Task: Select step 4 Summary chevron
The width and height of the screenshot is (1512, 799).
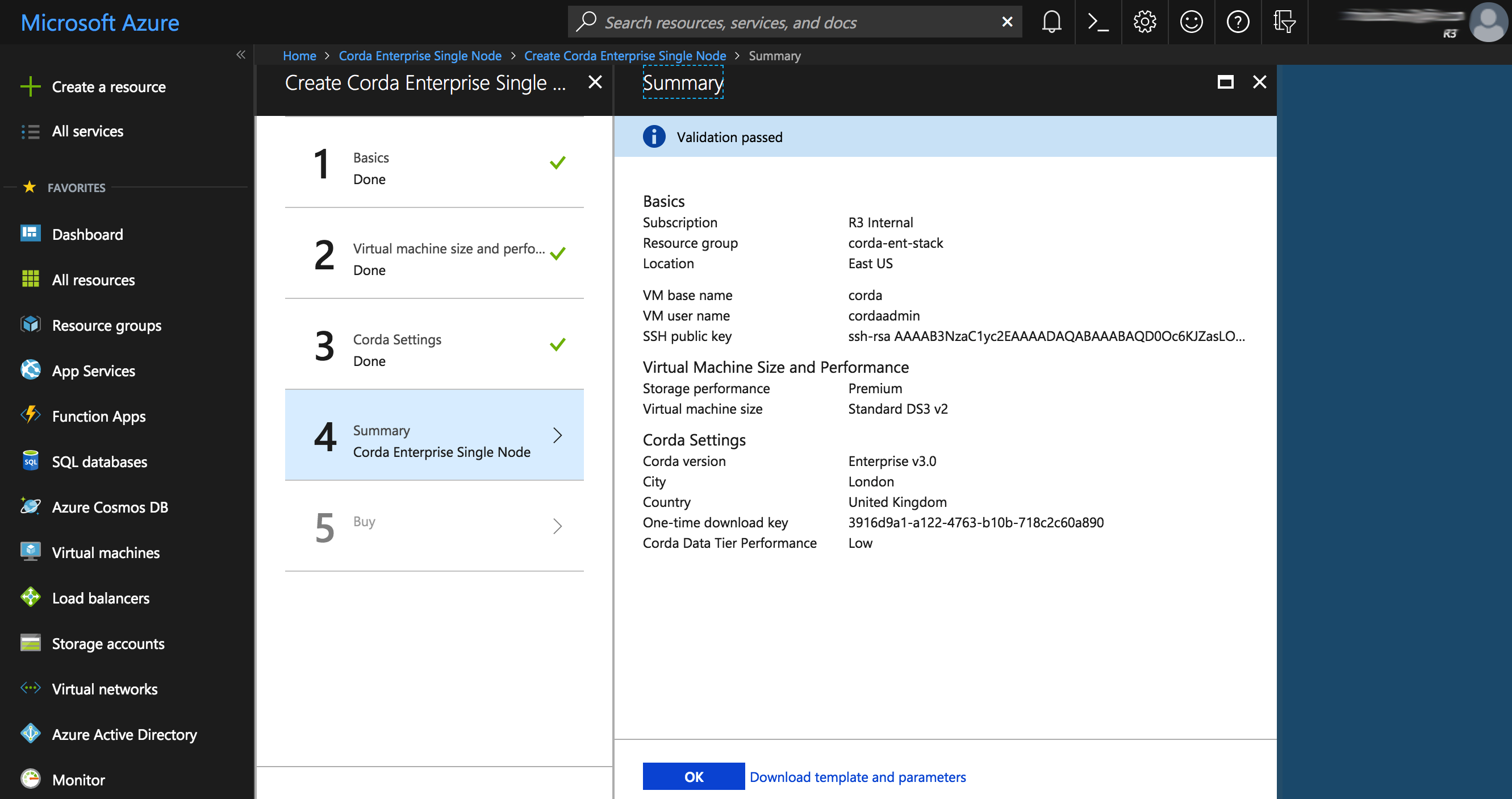Action: [558, 435]
